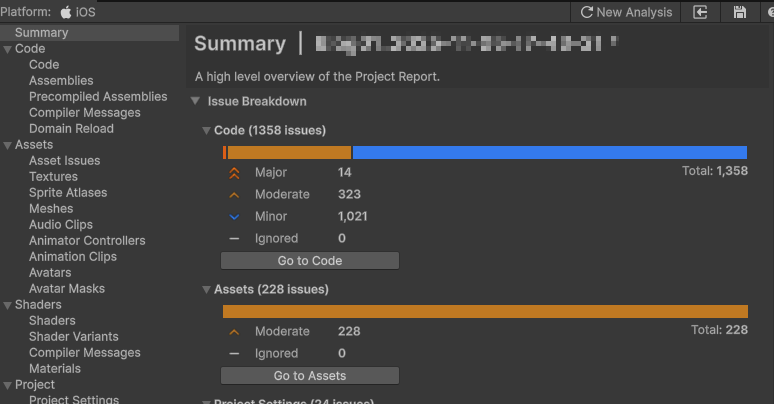The height and width of the screenshot is (404, 774).
Task: Click the Assets section Moderate severity icon
Action: point(234,332)
